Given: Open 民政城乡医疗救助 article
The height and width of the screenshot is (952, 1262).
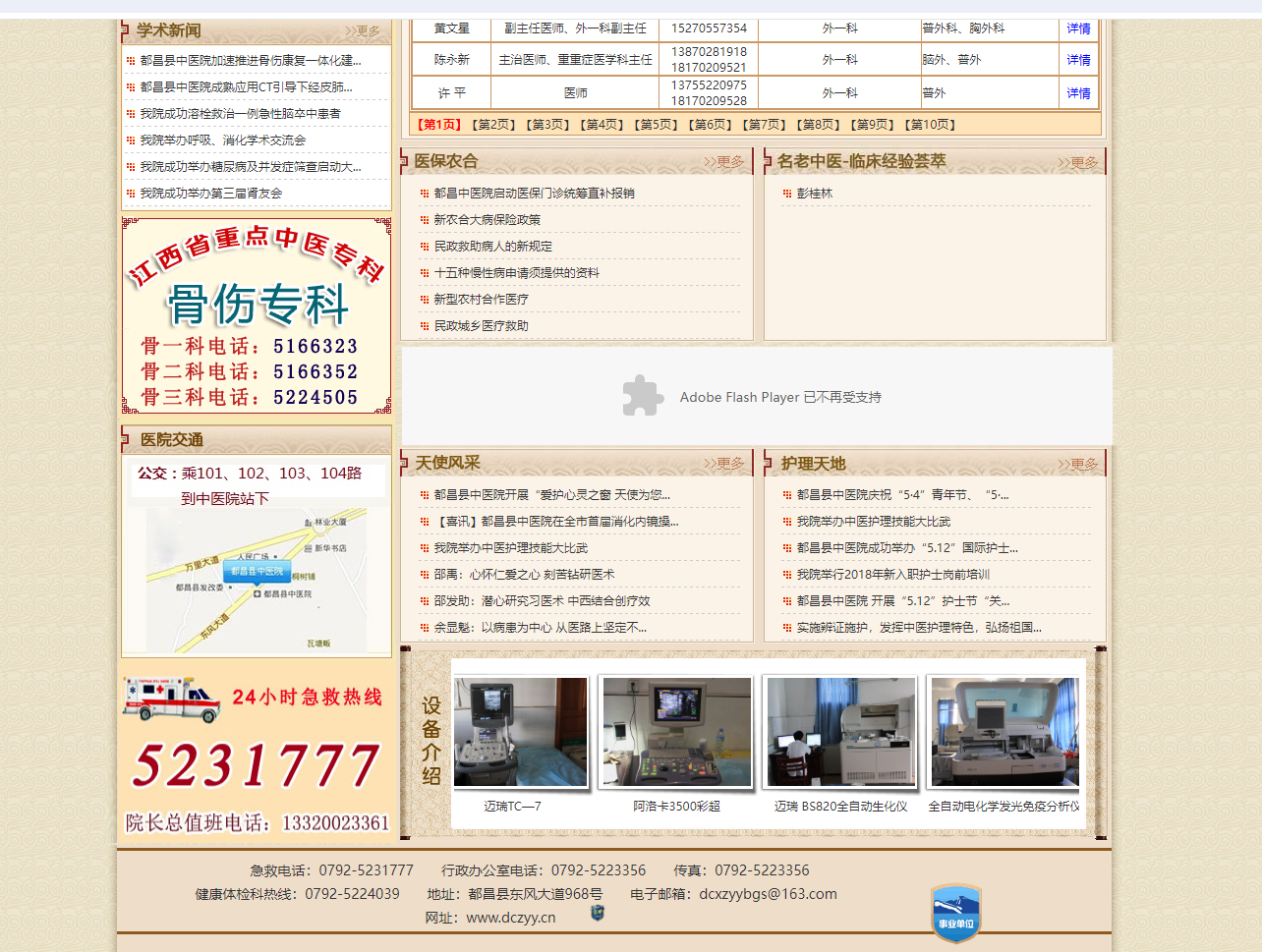Looking at the screenshot, I should [x=481, y=326].
